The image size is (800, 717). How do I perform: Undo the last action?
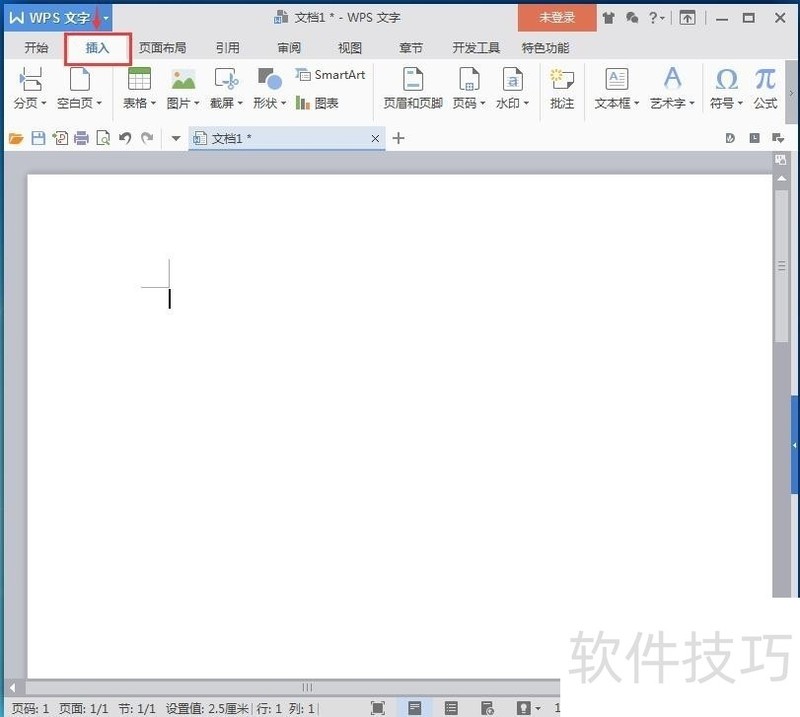[125, 138]
